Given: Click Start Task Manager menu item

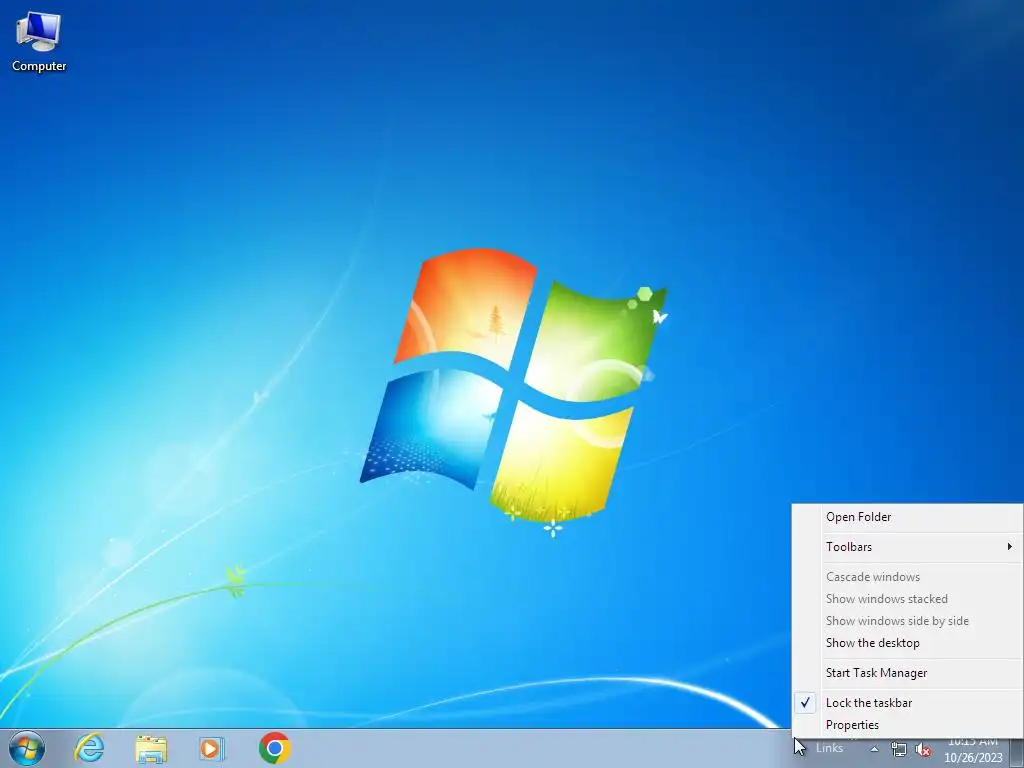Looking at the screenshot, I should pyautogui.click(x=907, y=673).
